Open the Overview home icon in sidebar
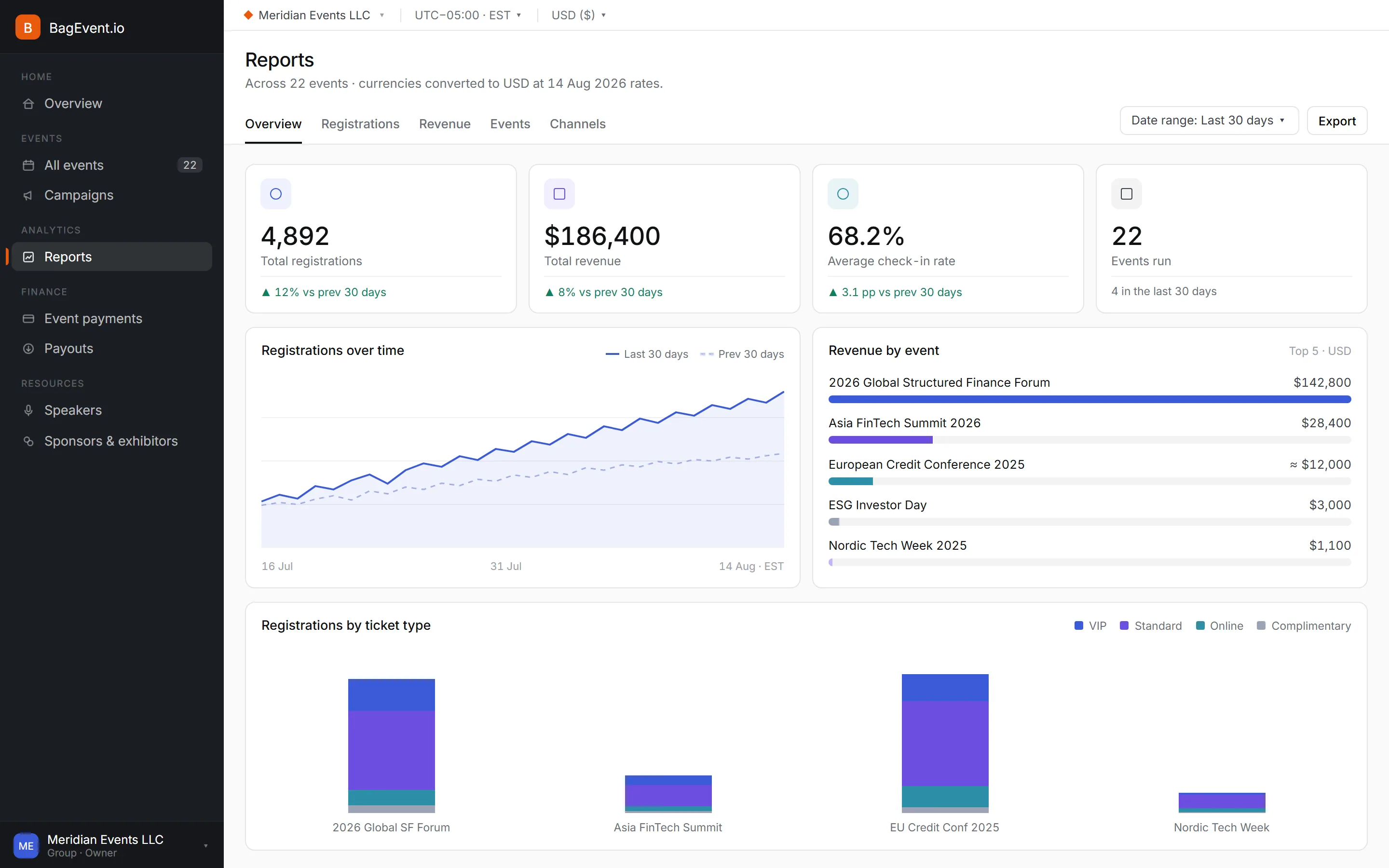 28,104
